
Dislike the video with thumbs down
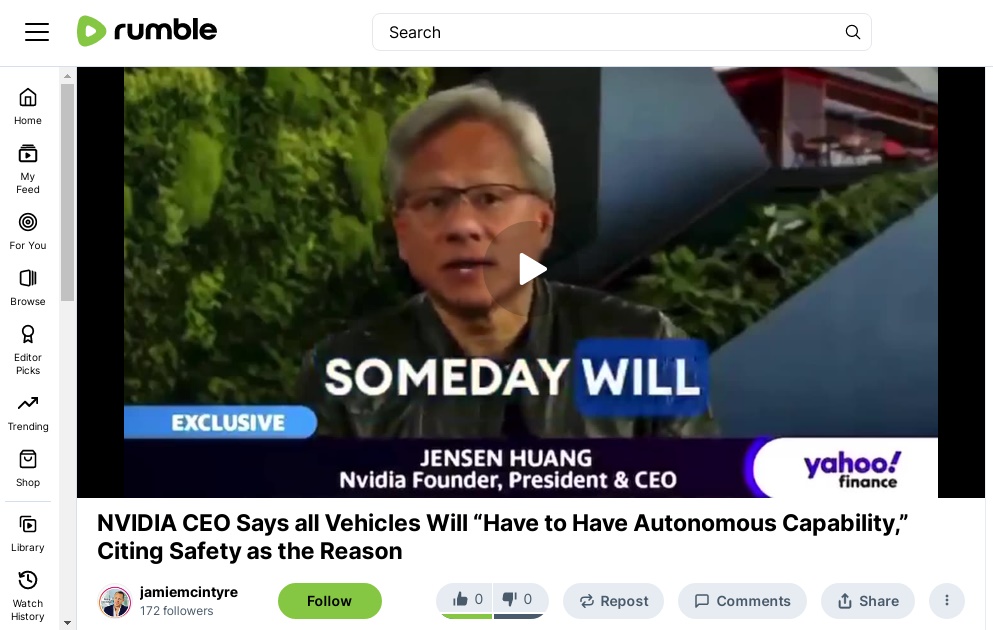coord(519,600)
